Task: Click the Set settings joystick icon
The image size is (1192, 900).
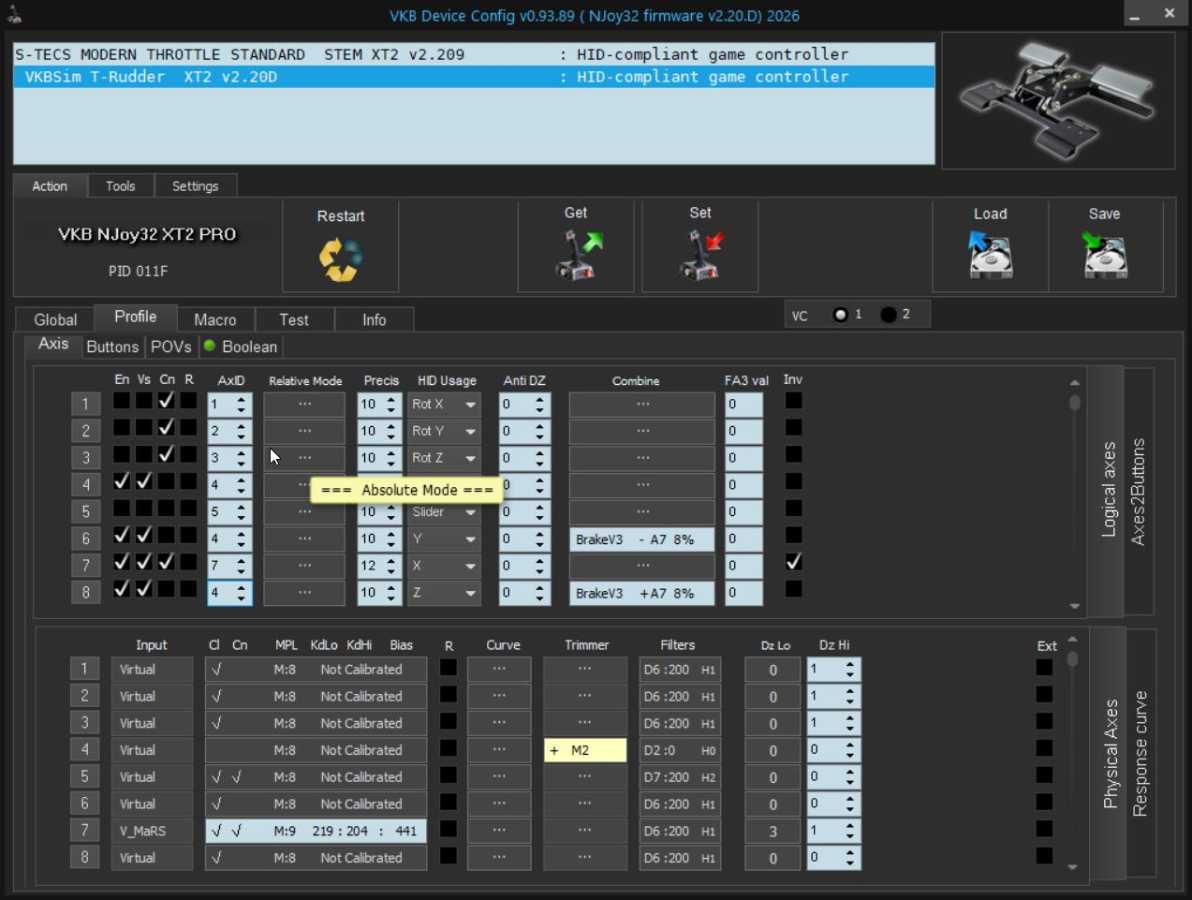Action: (702, 255)
